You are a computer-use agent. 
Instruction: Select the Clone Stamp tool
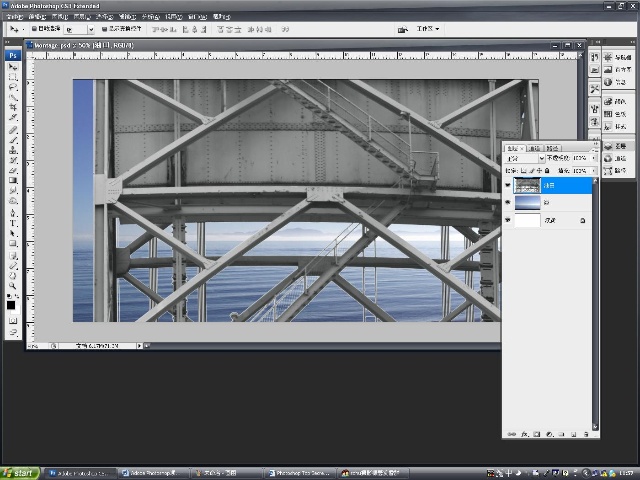pyautogui.click(x=13, y=150)
